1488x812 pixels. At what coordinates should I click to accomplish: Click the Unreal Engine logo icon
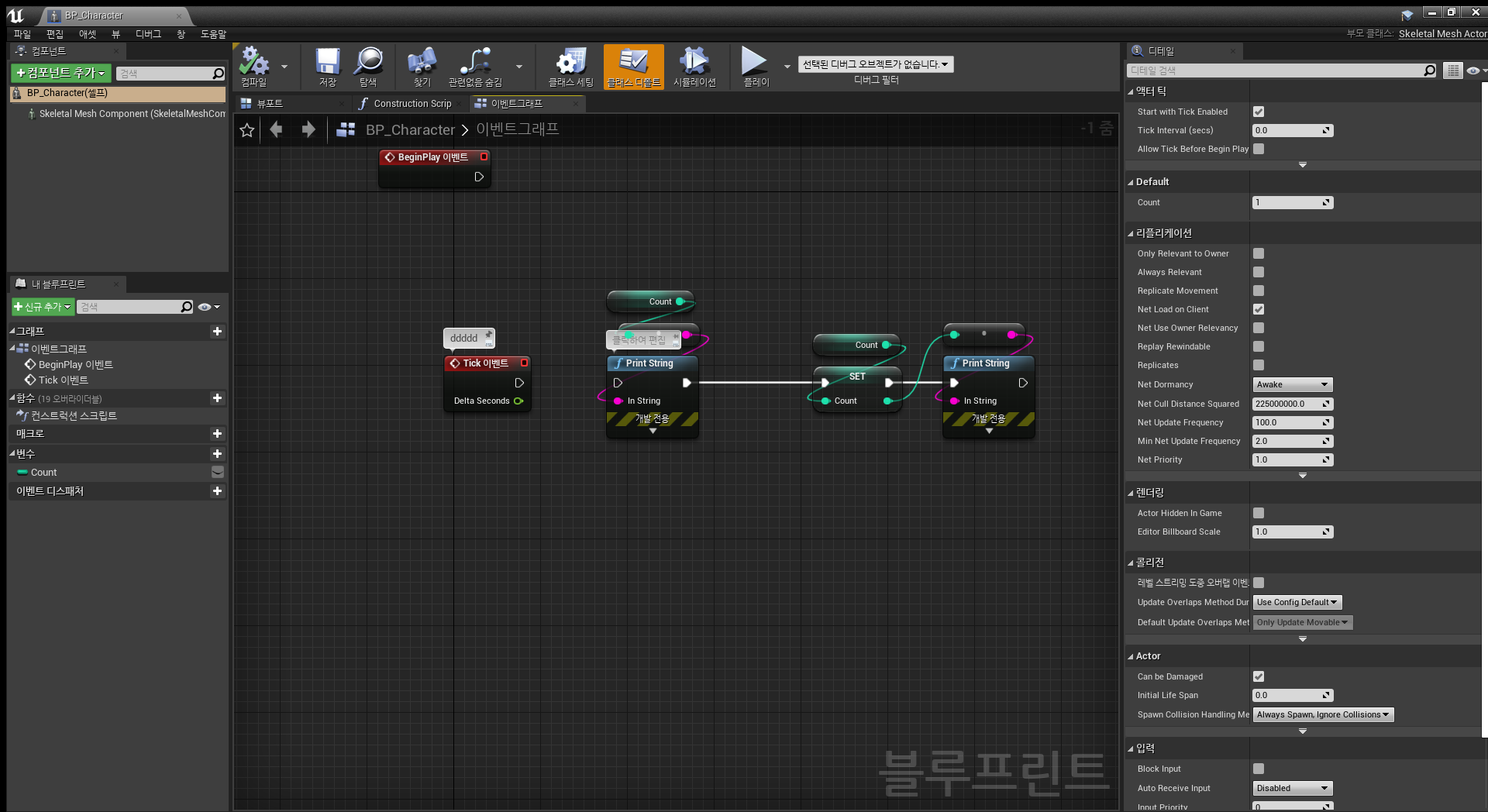(x=15, y=15)
